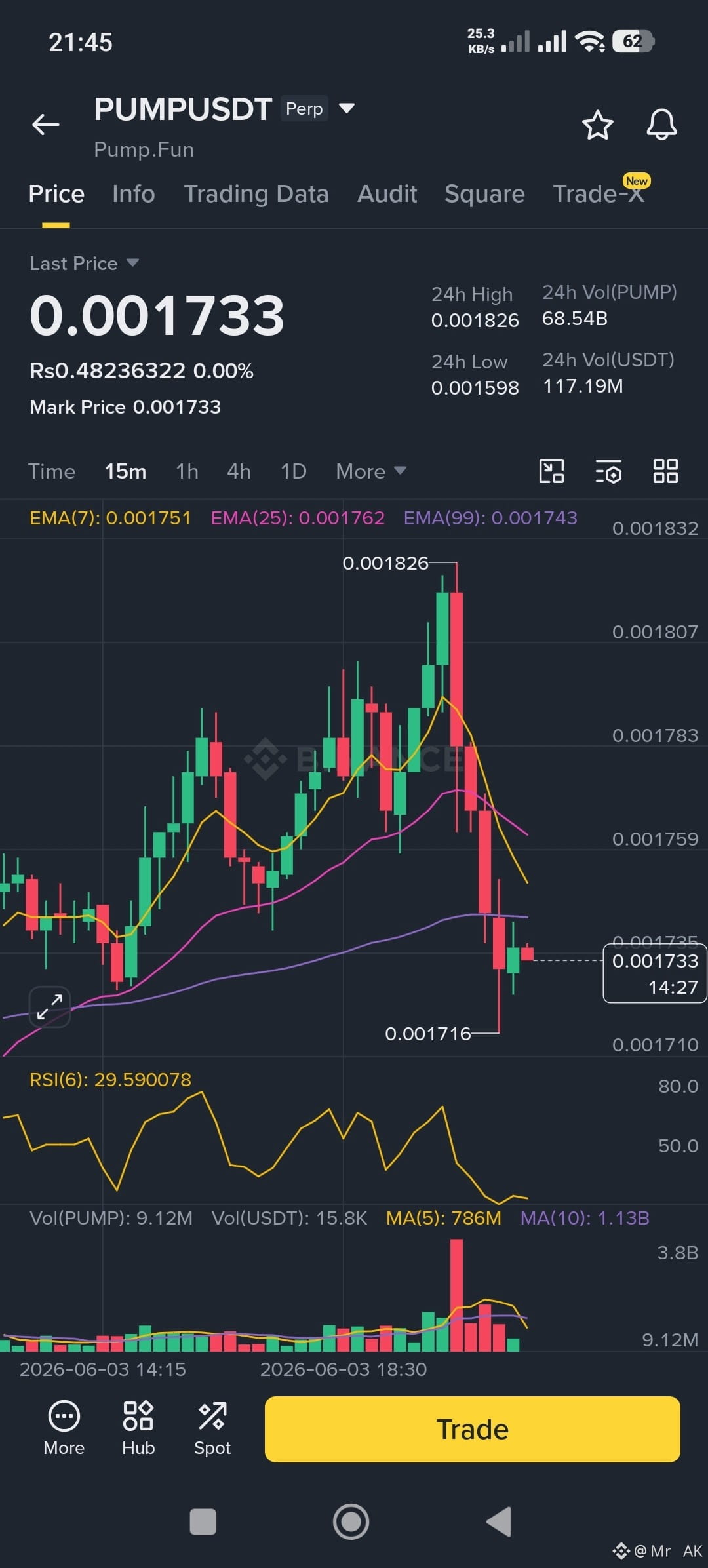Tap the EMA(99) indicator label
Viewport: 708px width, 1568px height.
[x=490, y=518]
